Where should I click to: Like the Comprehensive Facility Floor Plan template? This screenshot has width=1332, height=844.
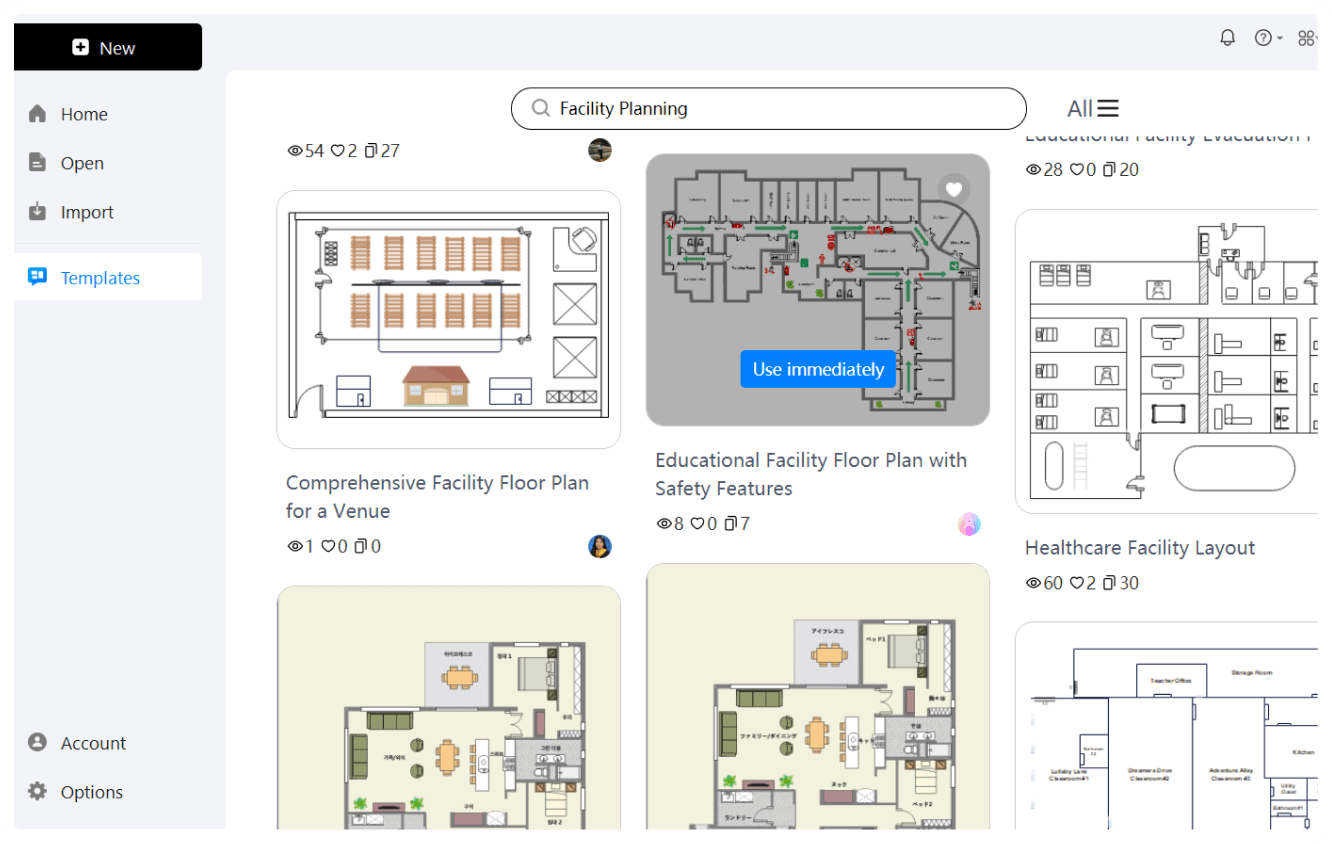pyautogui.click(x=328, y=546)
